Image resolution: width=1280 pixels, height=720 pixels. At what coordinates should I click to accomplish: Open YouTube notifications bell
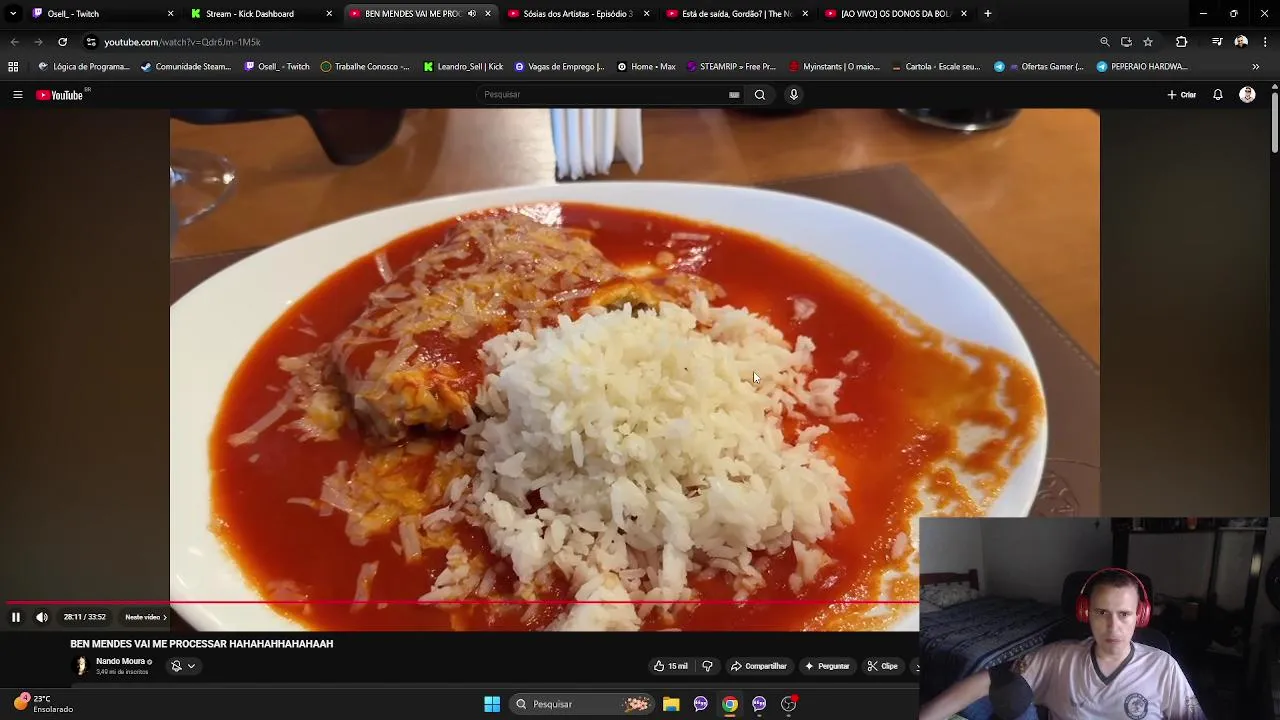point(1218,95)
